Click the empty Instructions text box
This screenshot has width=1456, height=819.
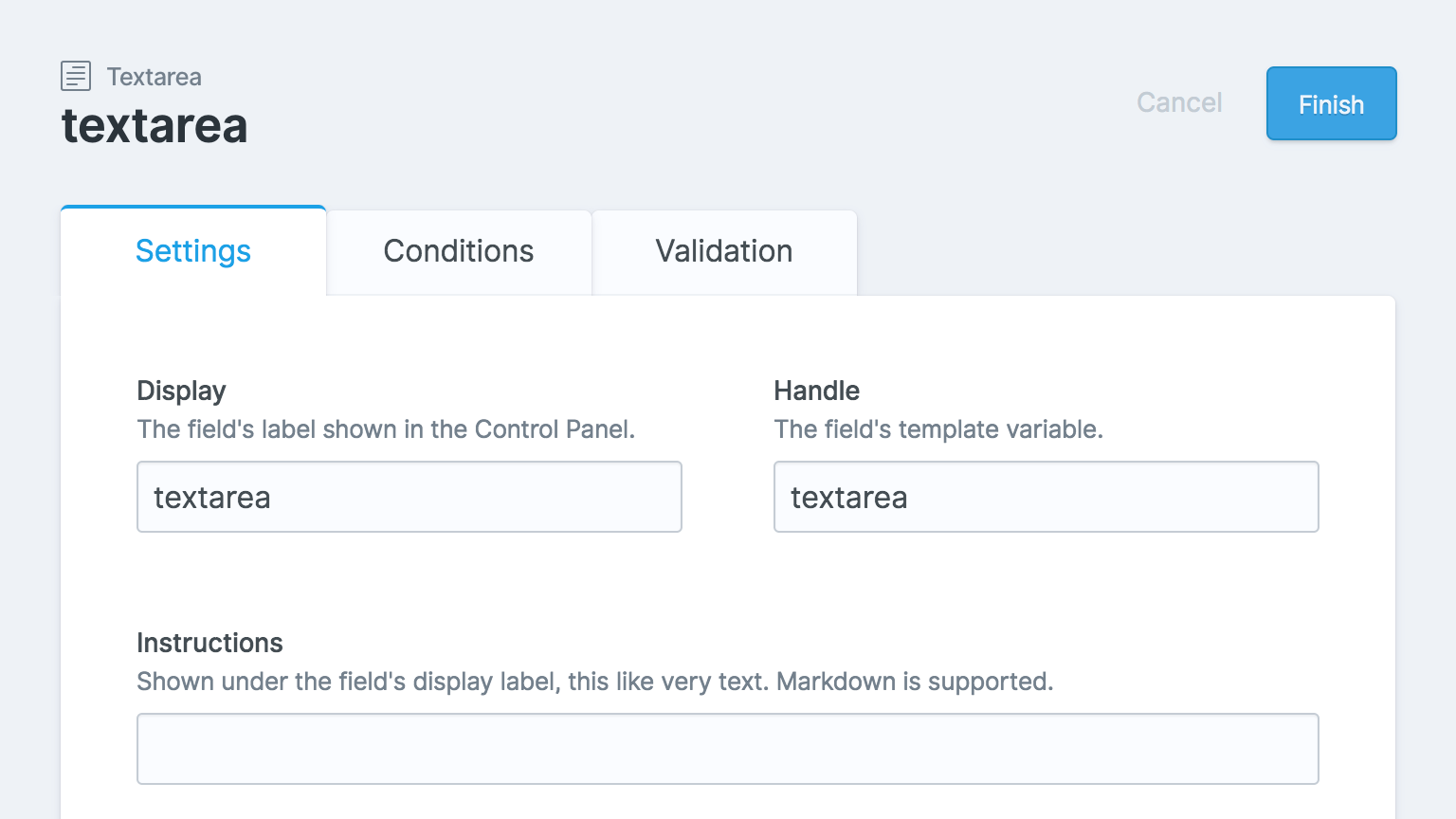[728, 748]
